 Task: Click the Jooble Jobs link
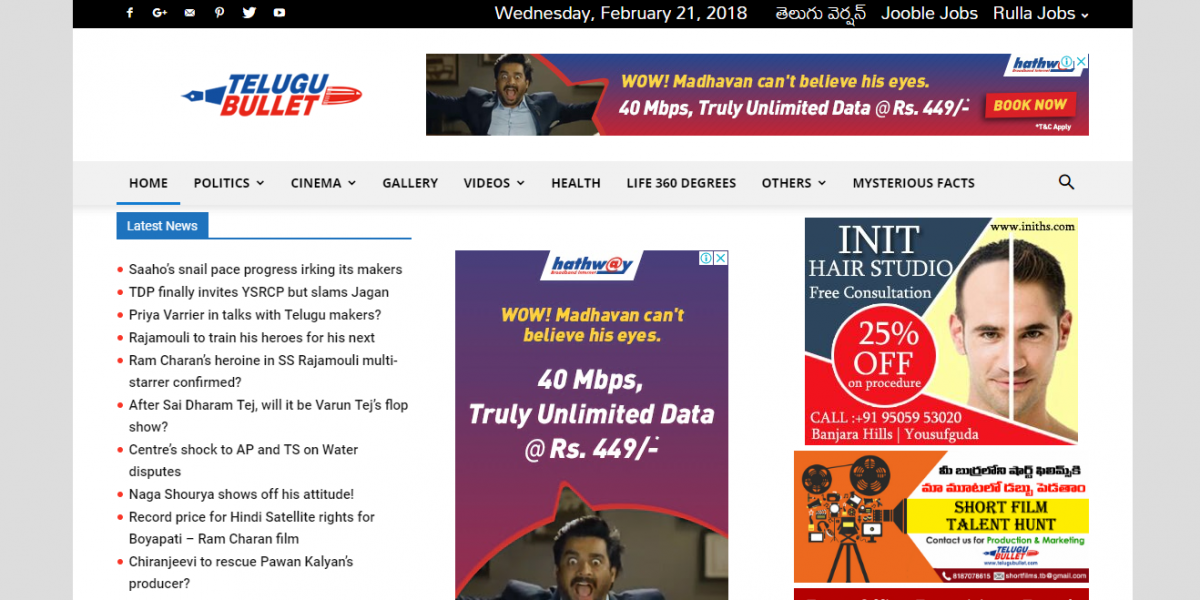pyautogui.click(x=929, y=14)
